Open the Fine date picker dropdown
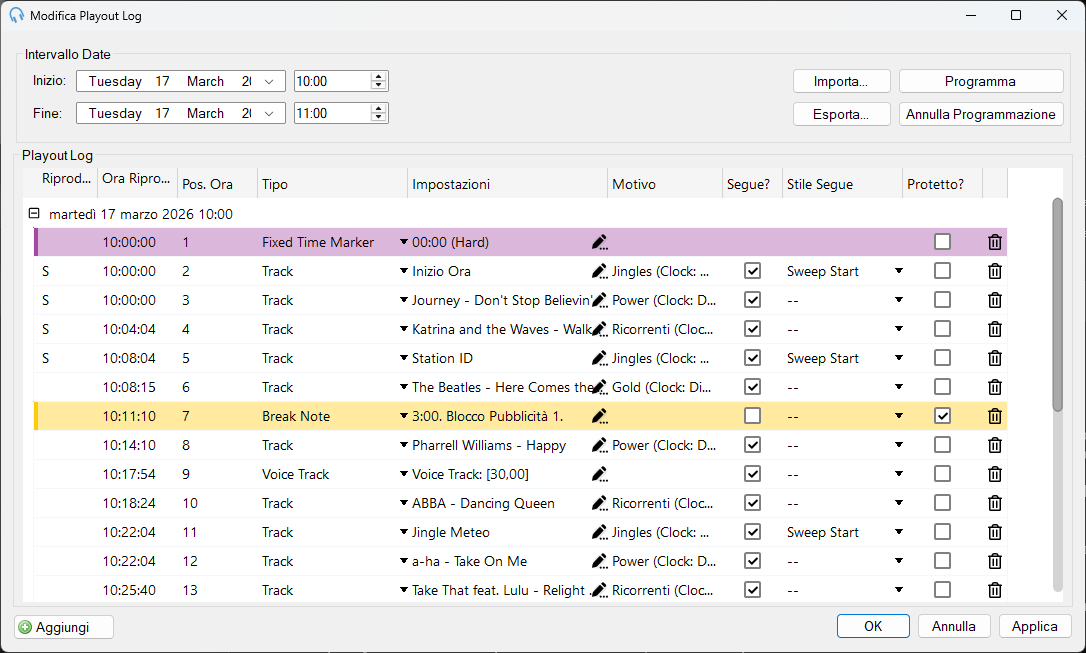The width and height of the screenshot is (1086, 653). [x=269, y=114]
